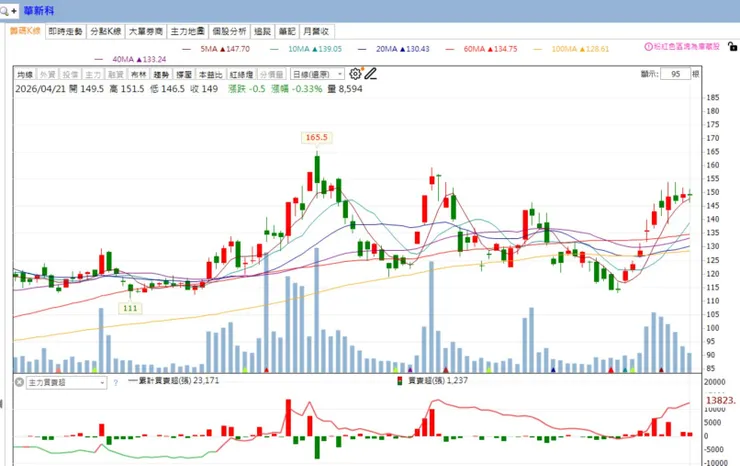Toggle the 主力 overlay button

pos(93,75)
